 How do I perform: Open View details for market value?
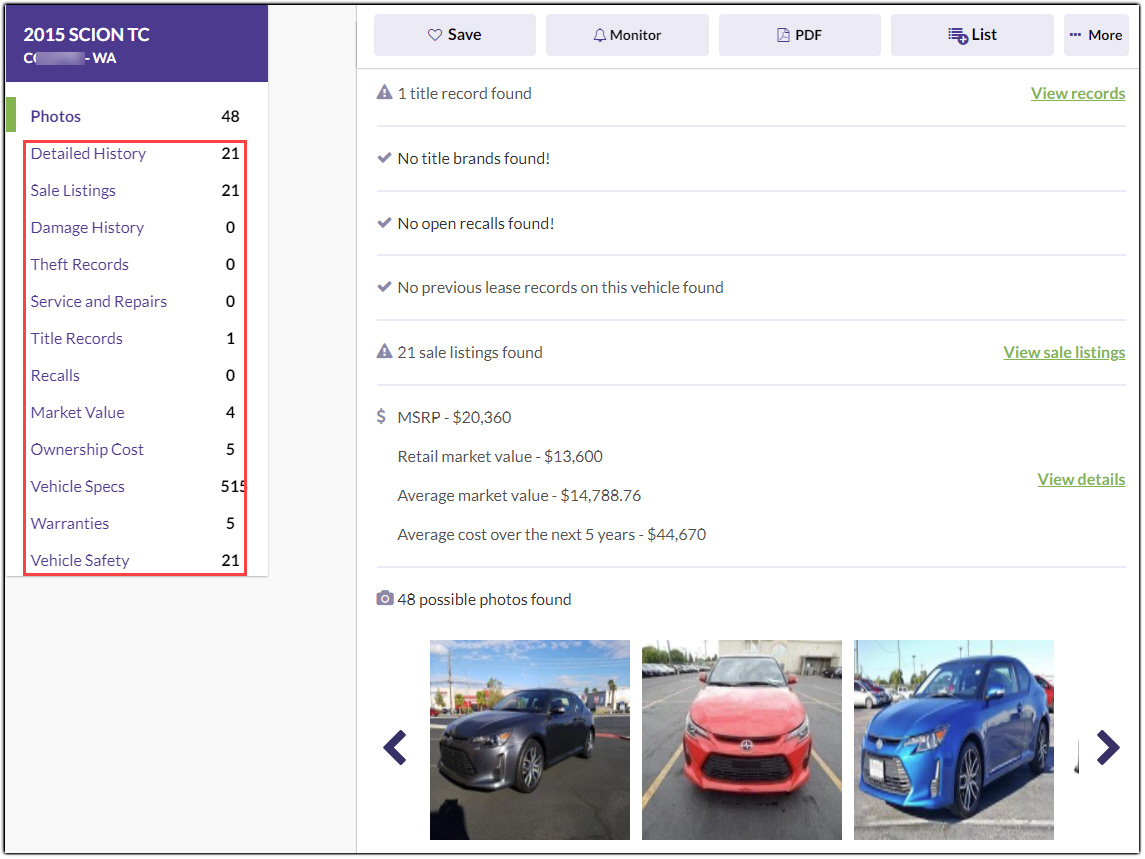point(1081,479)
